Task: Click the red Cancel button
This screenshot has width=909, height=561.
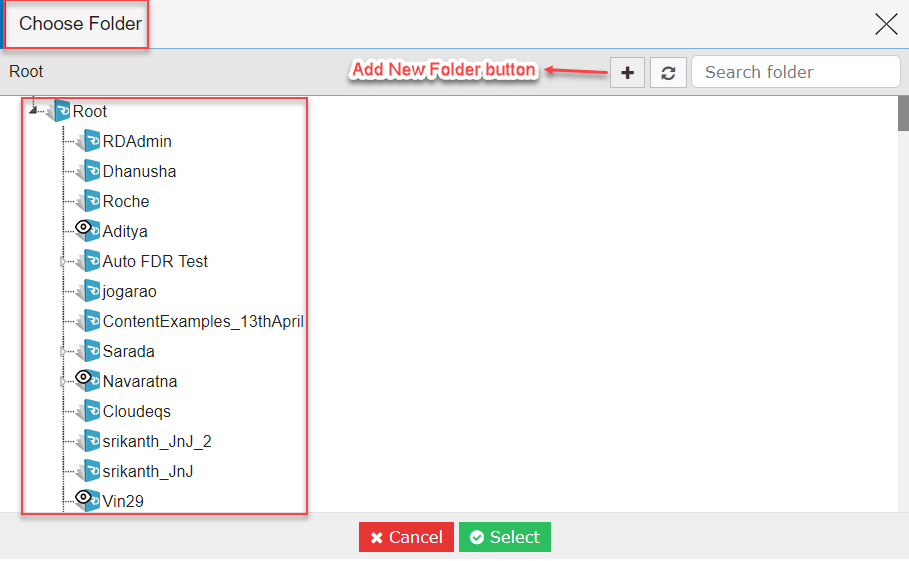Action: (406, 537)
